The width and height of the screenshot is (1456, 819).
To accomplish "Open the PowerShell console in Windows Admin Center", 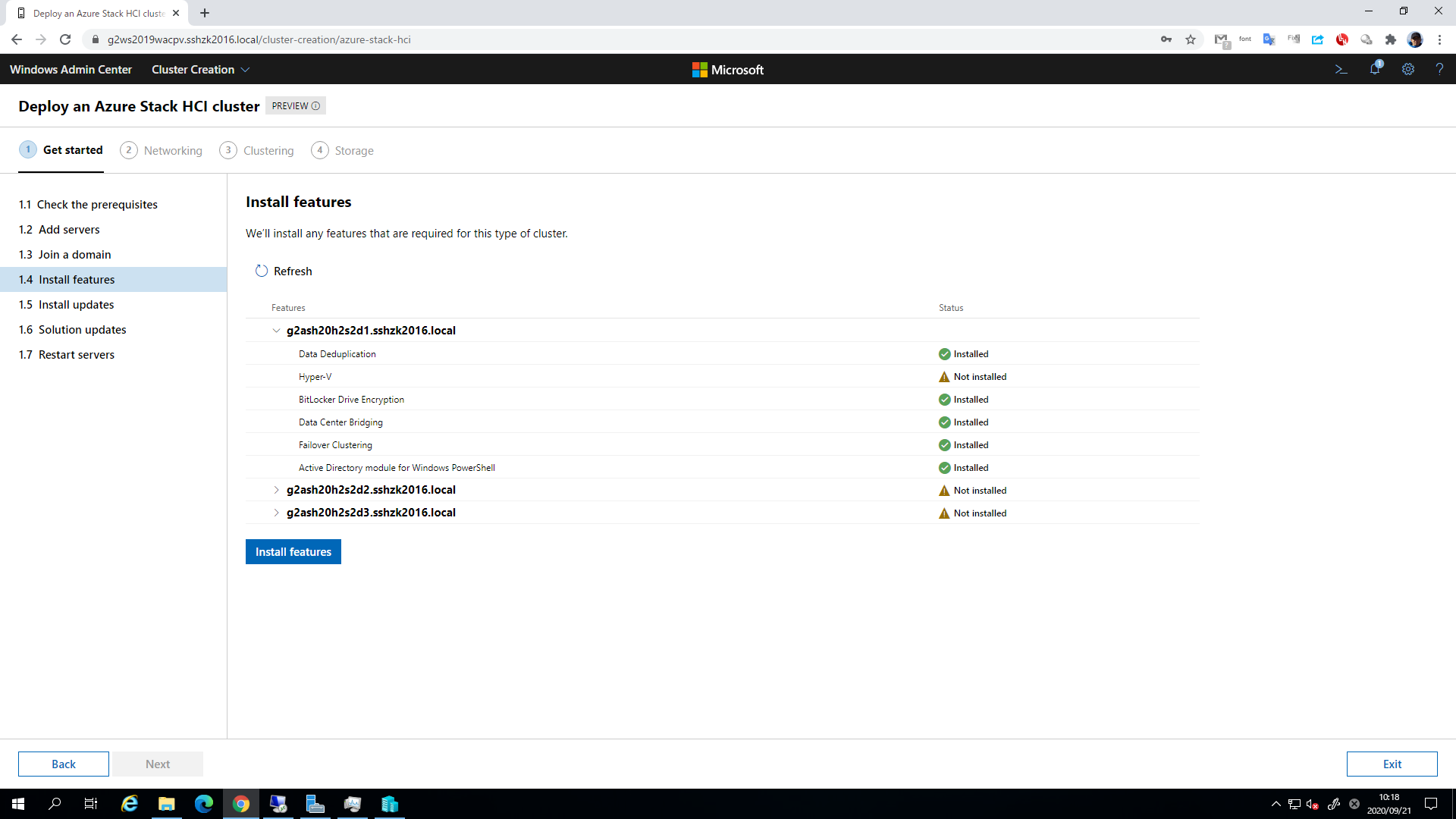I will (x=1341, y=69).
